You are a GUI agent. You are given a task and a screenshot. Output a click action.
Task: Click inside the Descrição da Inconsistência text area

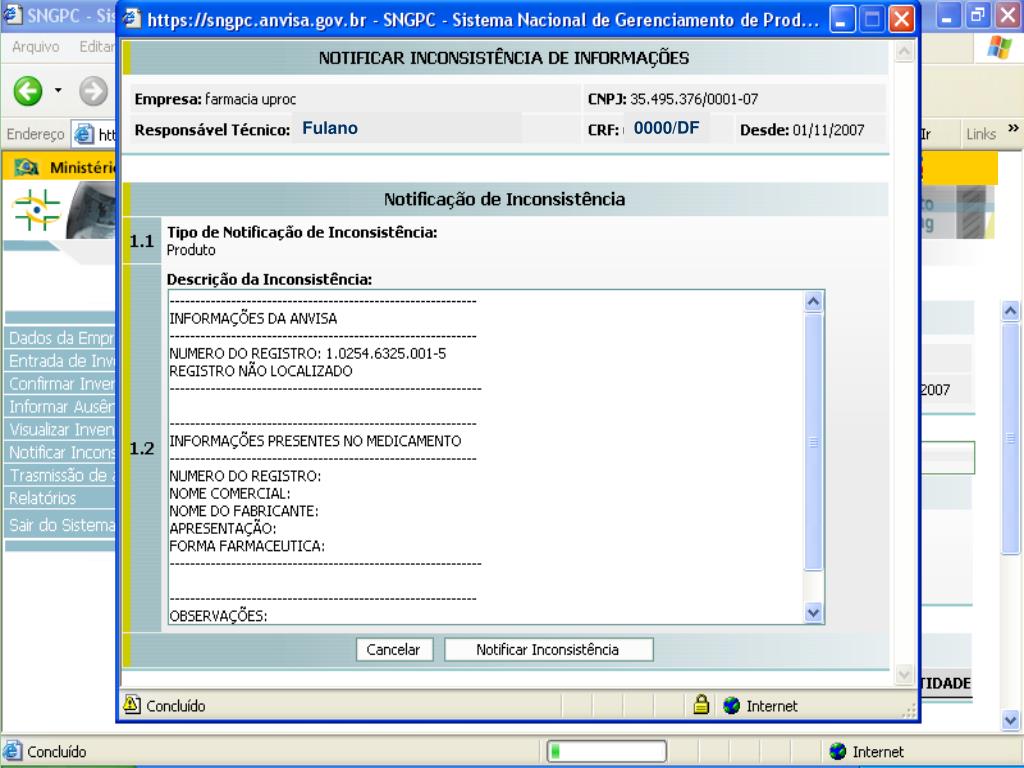487,457
